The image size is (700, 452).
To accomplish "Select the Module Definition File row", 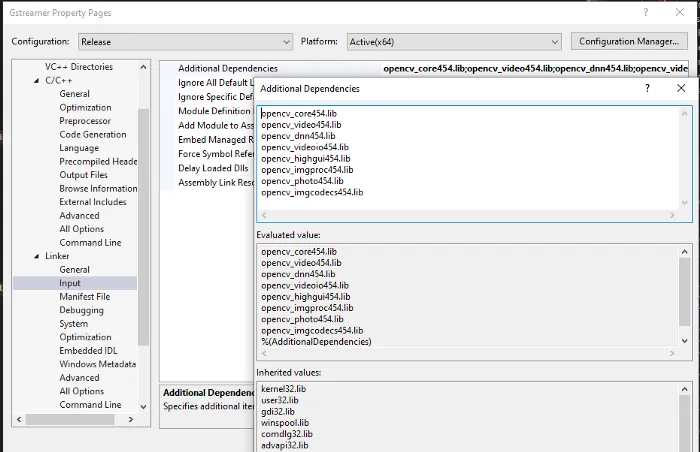I will [x=216, y=111].
